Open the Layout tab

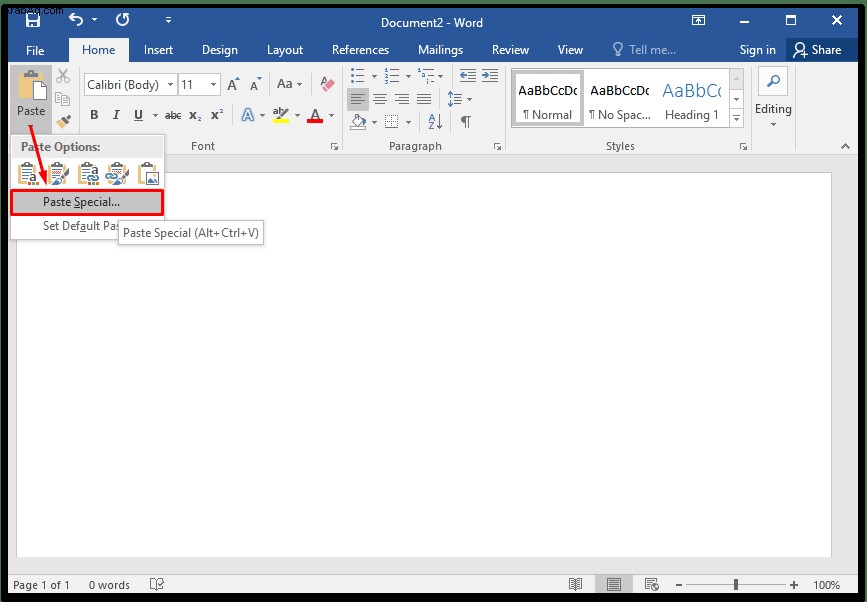pos(285,50)
